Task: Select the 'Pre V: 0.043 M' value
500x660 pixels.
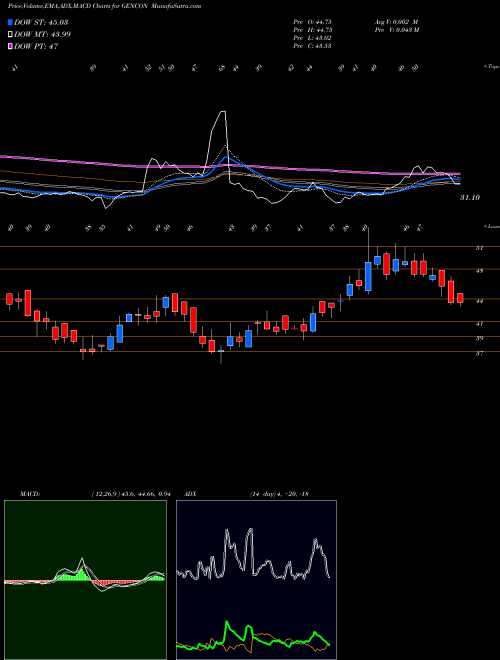Action: (x=398, y=30)
